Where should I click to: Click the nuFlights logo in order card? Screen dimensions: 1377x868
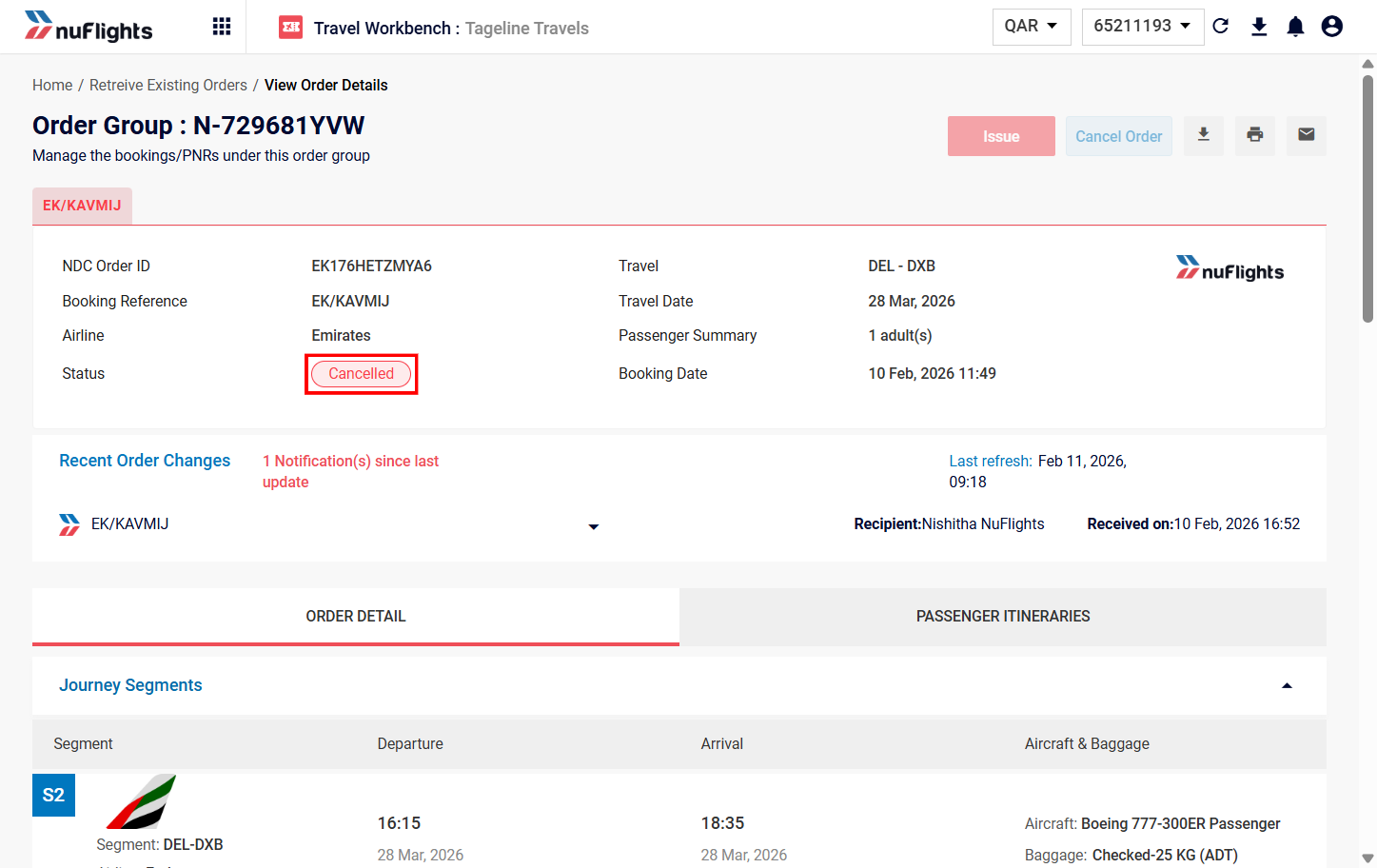(1229, 269)
